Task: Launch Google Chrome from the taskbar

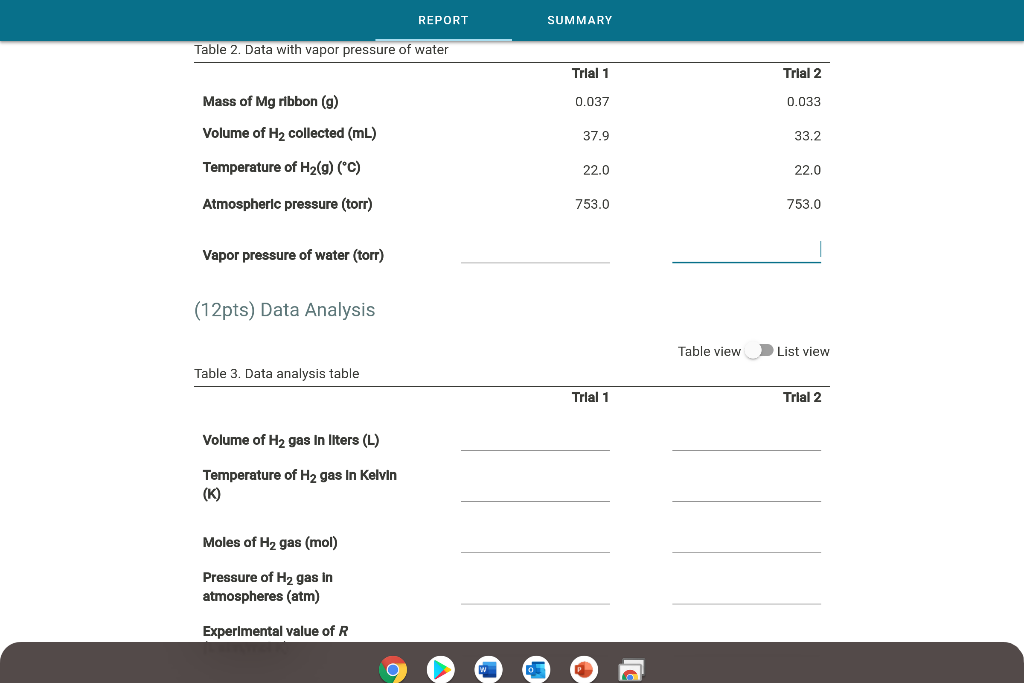Action: click(x=392, y=669)
